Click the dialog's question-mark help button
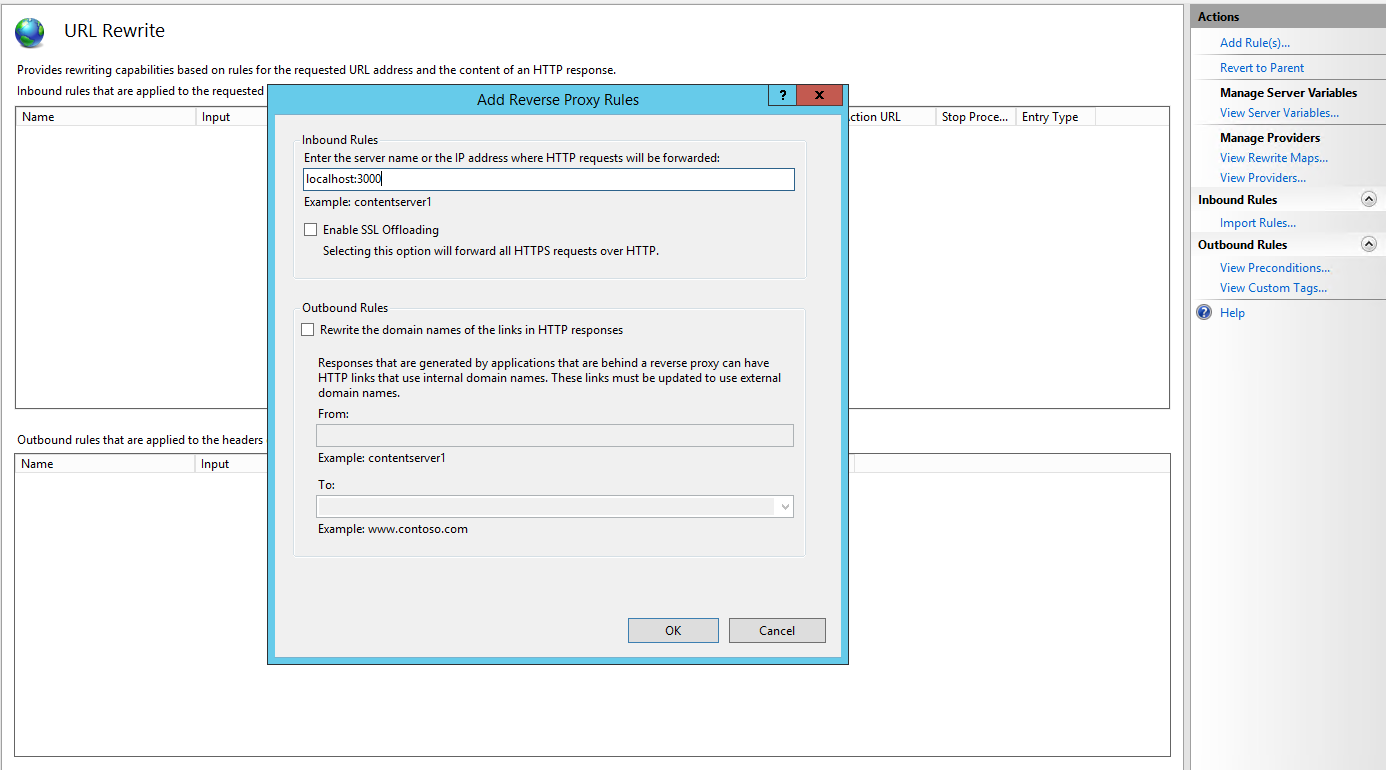 [x=782, y=95]
